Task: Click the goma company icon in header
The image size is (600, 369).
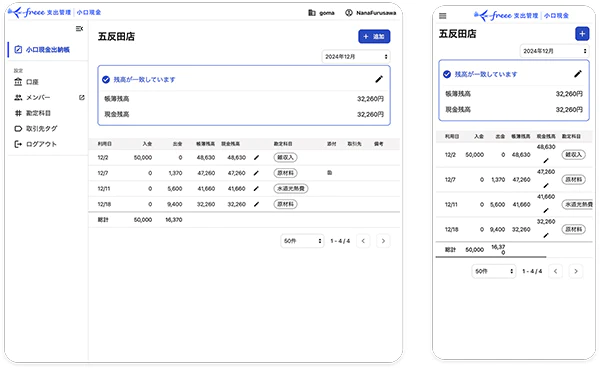Action: click(312, 13)
